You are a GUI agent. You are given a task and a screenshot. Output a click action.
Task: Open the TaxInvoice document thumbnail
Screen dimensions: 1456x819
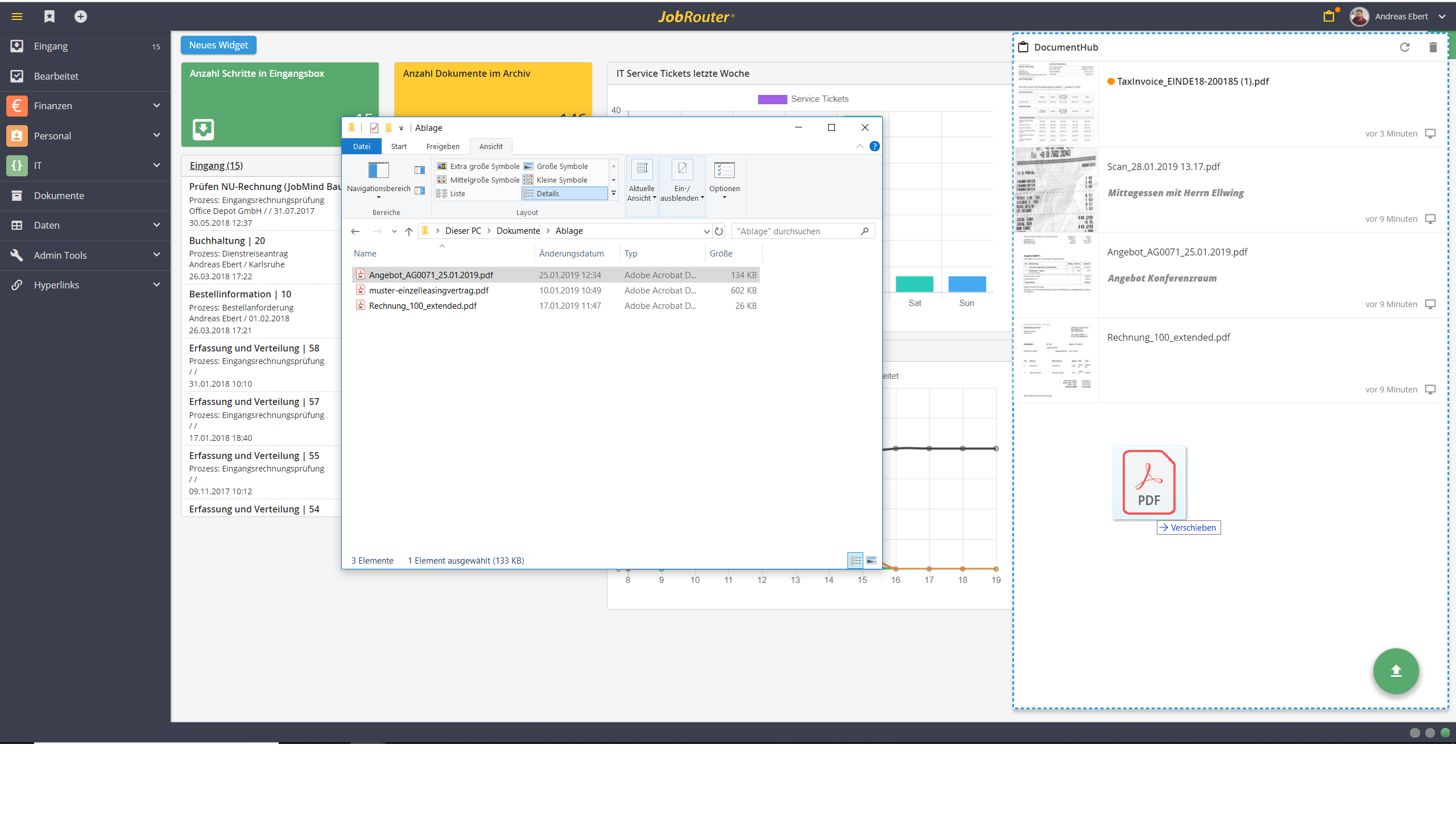coord(1056,104)
